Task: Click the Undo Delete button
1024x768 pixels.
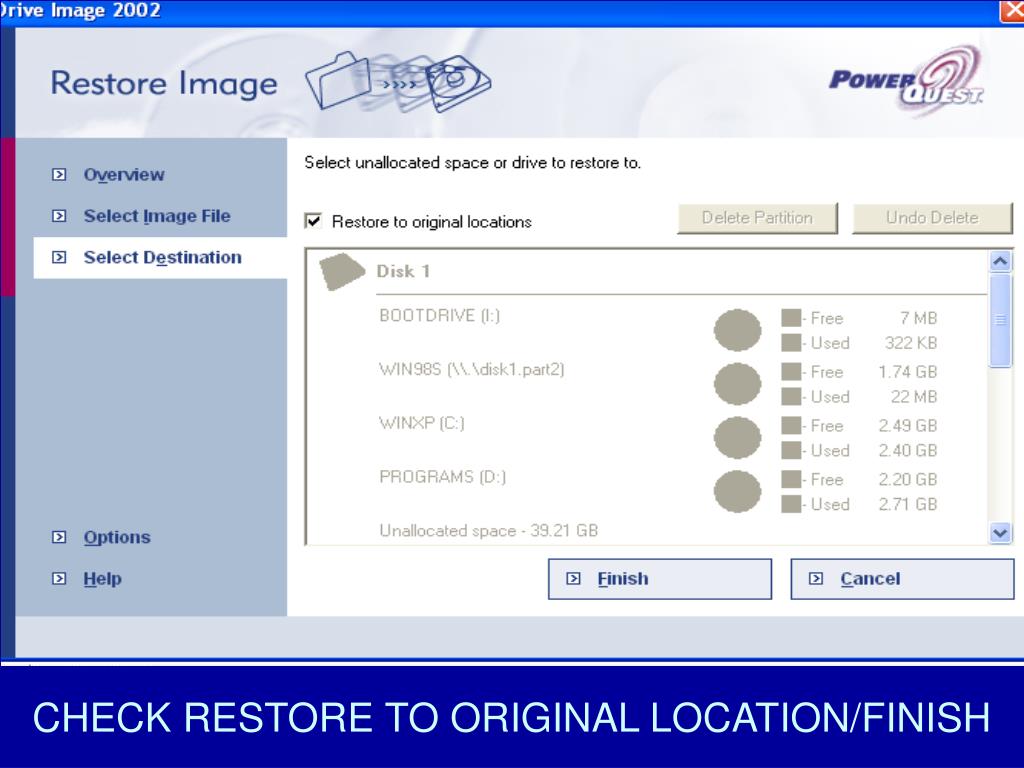Action: tap(933, 218)
